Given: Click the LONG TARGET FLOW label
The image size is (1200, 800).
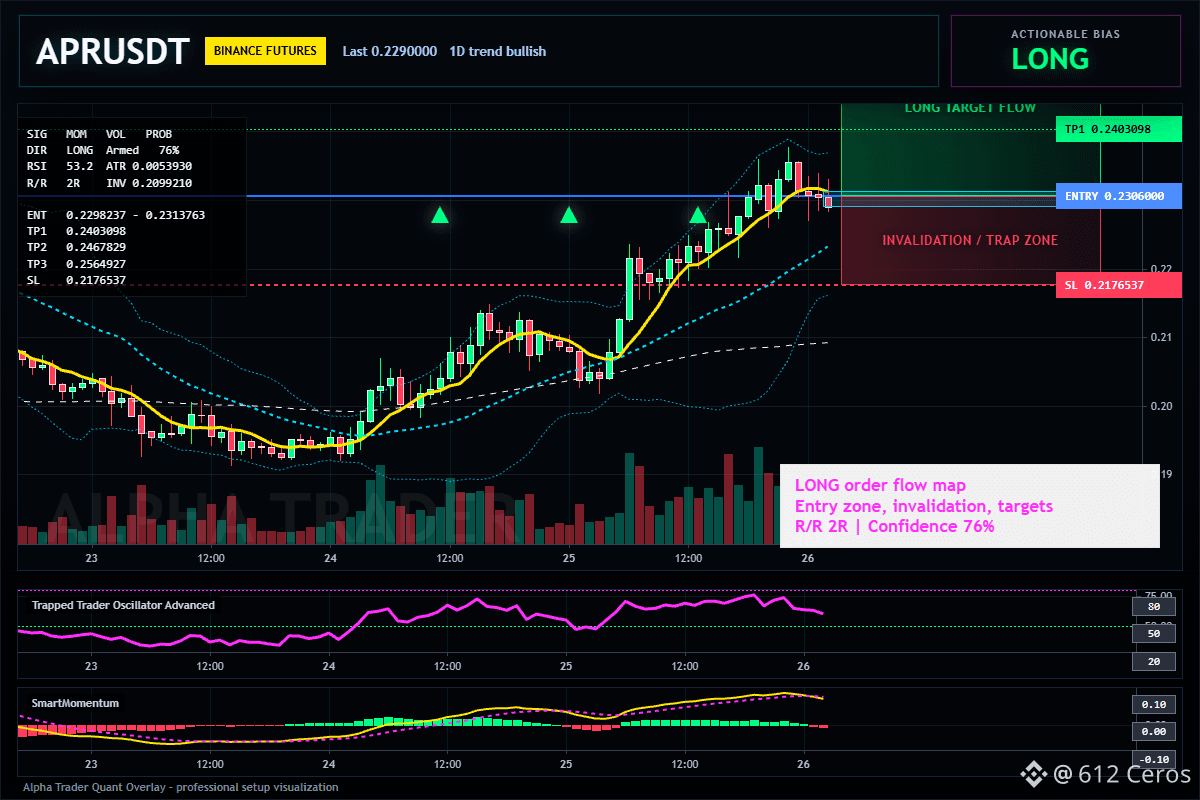Looking at the screenshot, I should (970, 107).
